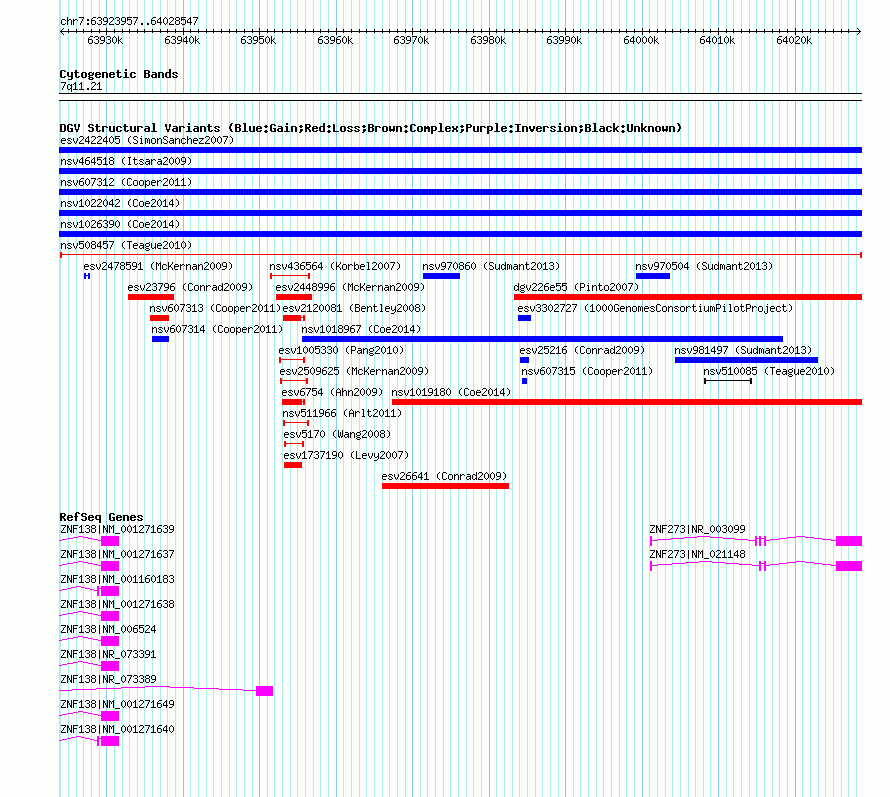The height and width of the screenshot is (797, 890).
Task: Open esv5170 (Wang2008) variant label
Action: (x=337, y=434)
